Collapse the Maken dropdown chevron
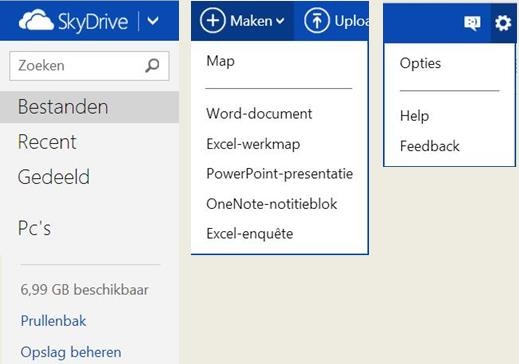 (x=280, y=21)
